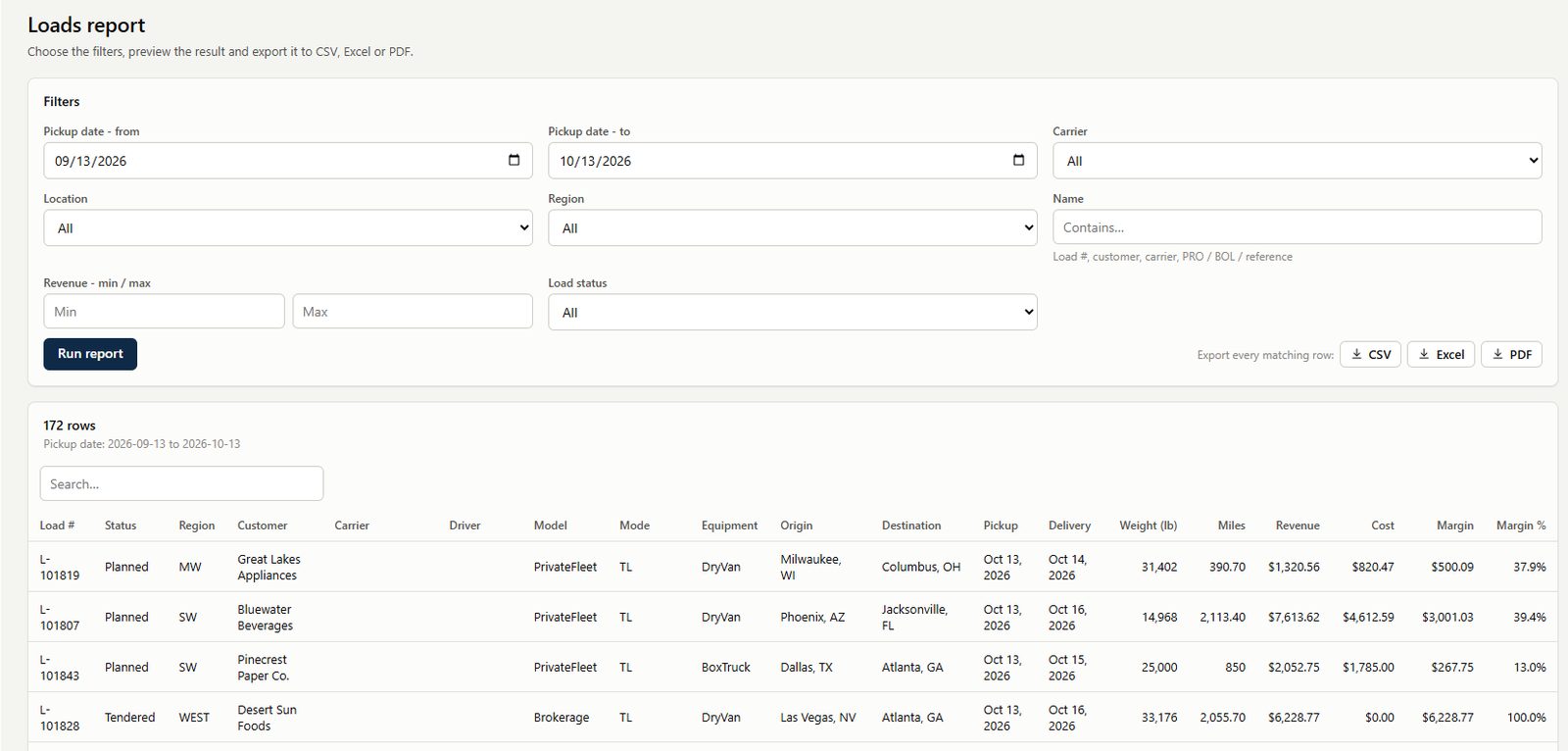
Task: Export matching rows as PDF
Action: [1511, 354]
